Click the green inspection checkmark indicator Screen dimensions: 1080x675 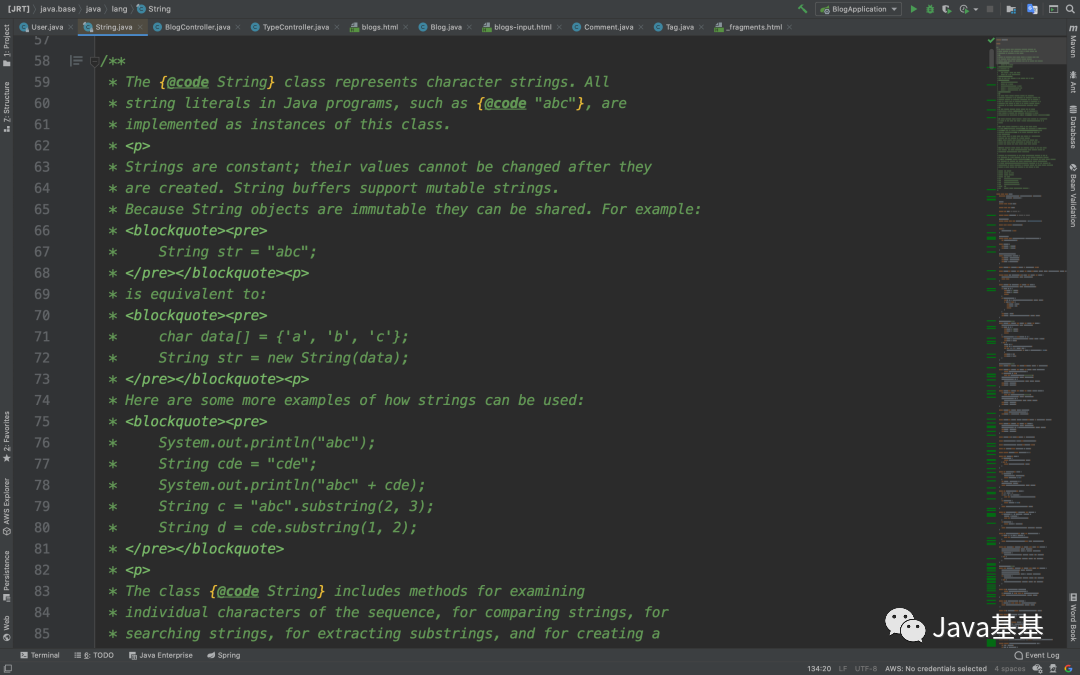click(991, 41)
